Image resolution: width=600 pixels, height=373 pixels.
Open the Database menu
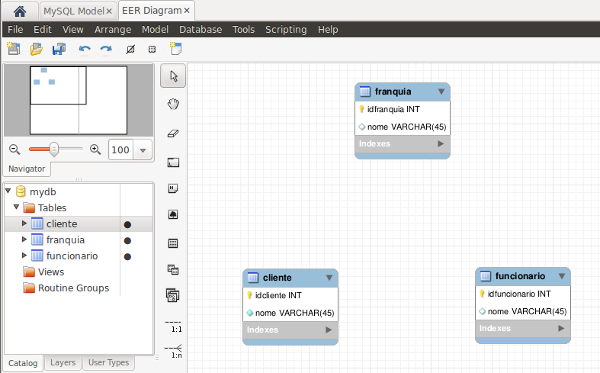[201, 29]
